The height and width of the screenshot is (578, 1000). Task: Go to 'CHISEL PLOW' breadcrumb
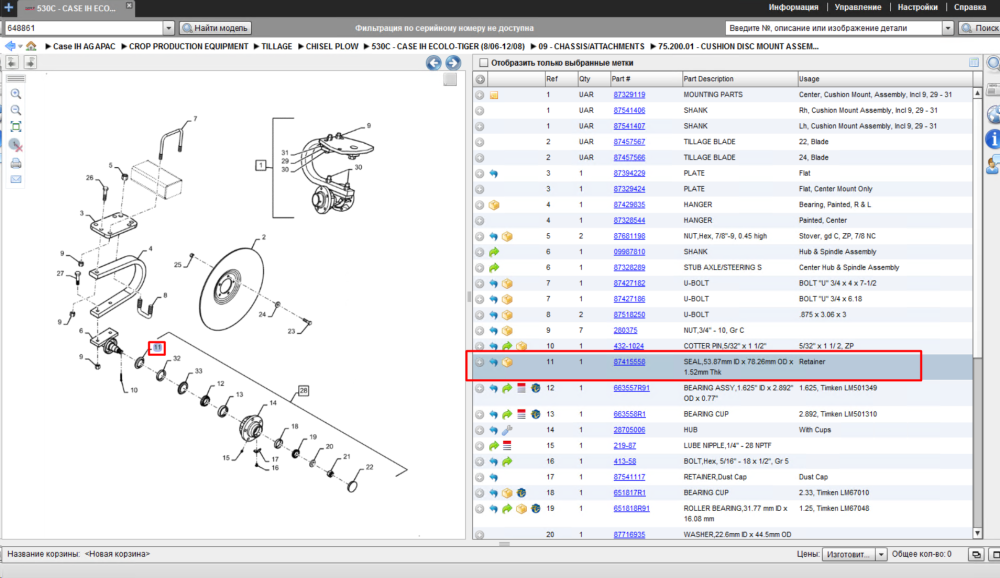332,47
